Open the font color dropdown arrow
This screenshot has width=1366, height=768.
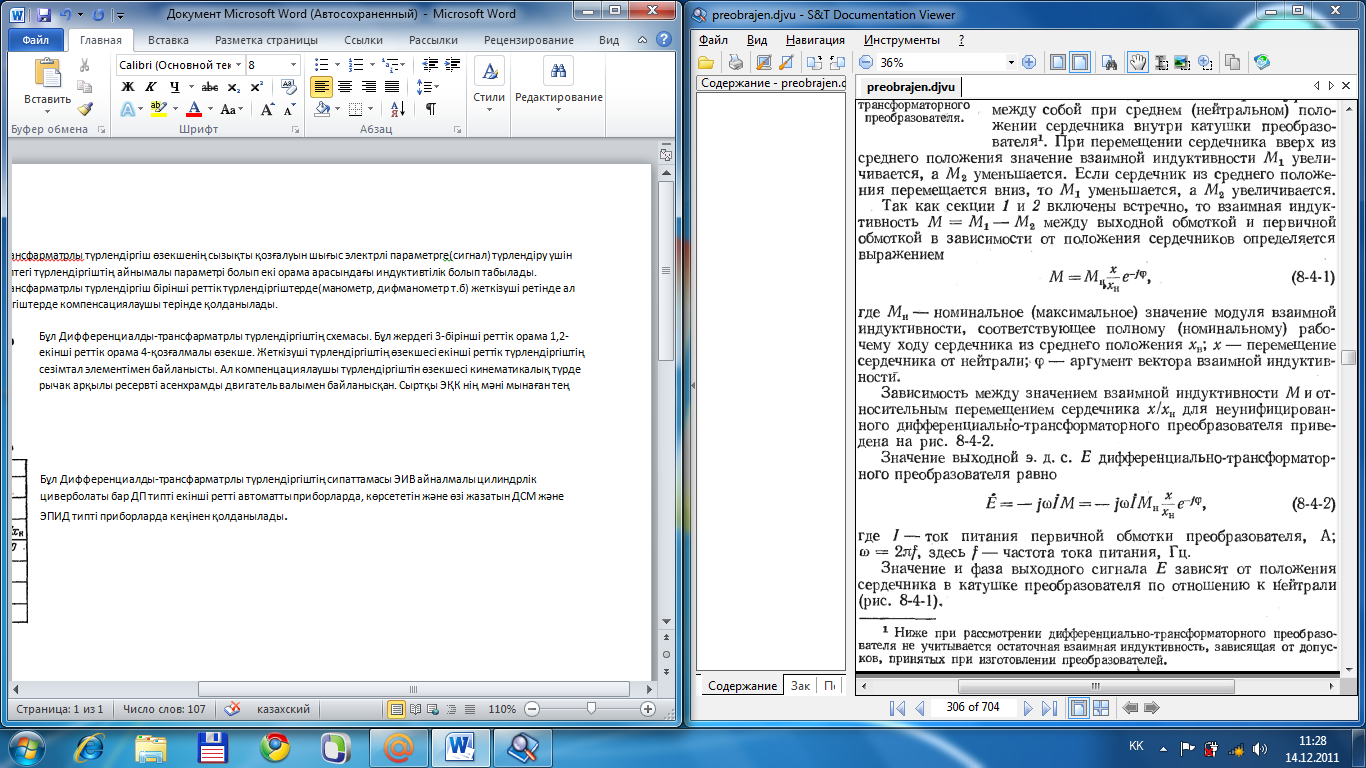tap(210, 109)
